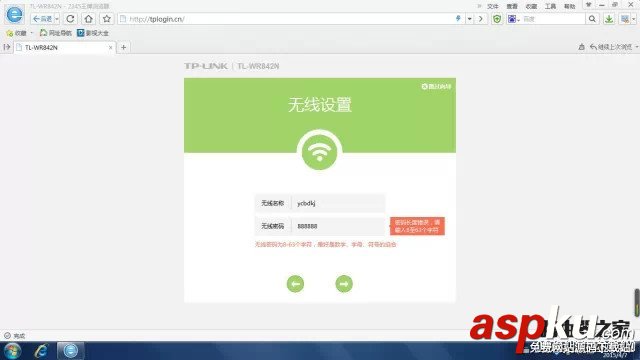The width and height of the screenshot is (640, 360).
Task: Click the skin shirt icon in title bar
Action: (x=589, y=5)
